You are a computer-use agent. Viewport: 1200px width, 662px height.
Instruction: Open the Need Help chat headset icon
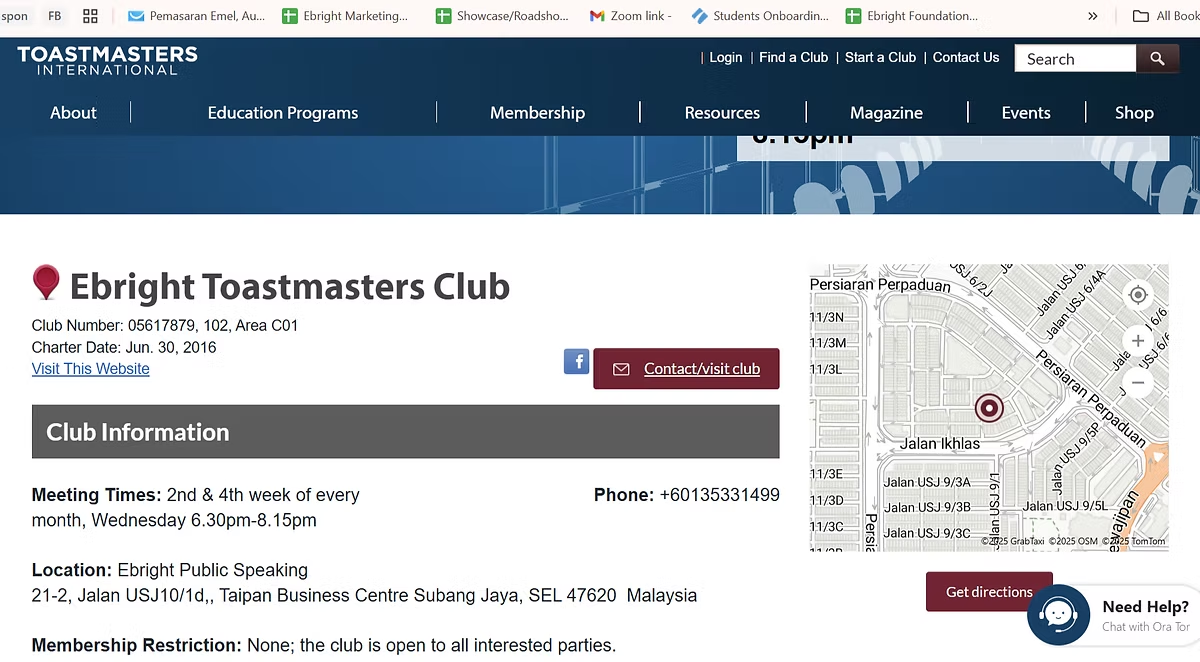pos(1058,614)
